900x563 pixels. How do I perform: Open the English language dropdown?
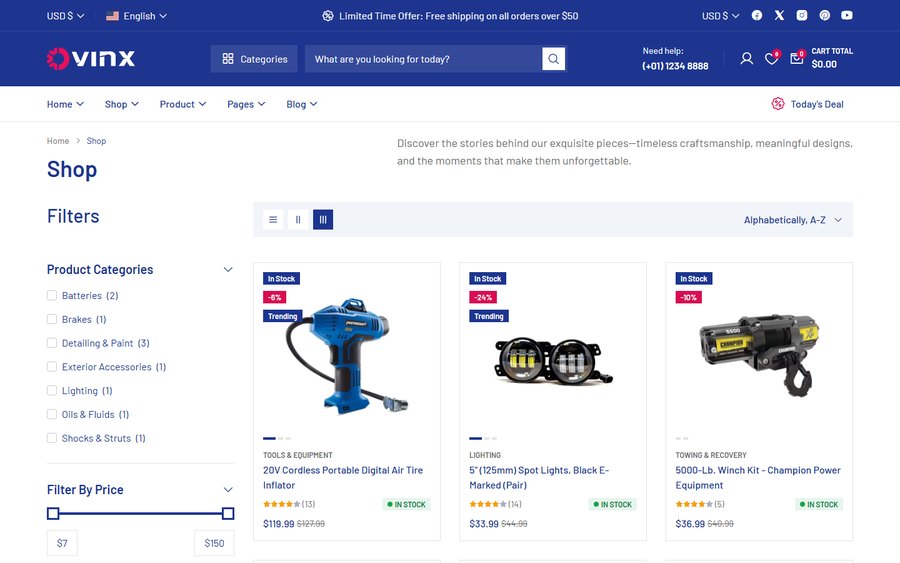point(137,16)
